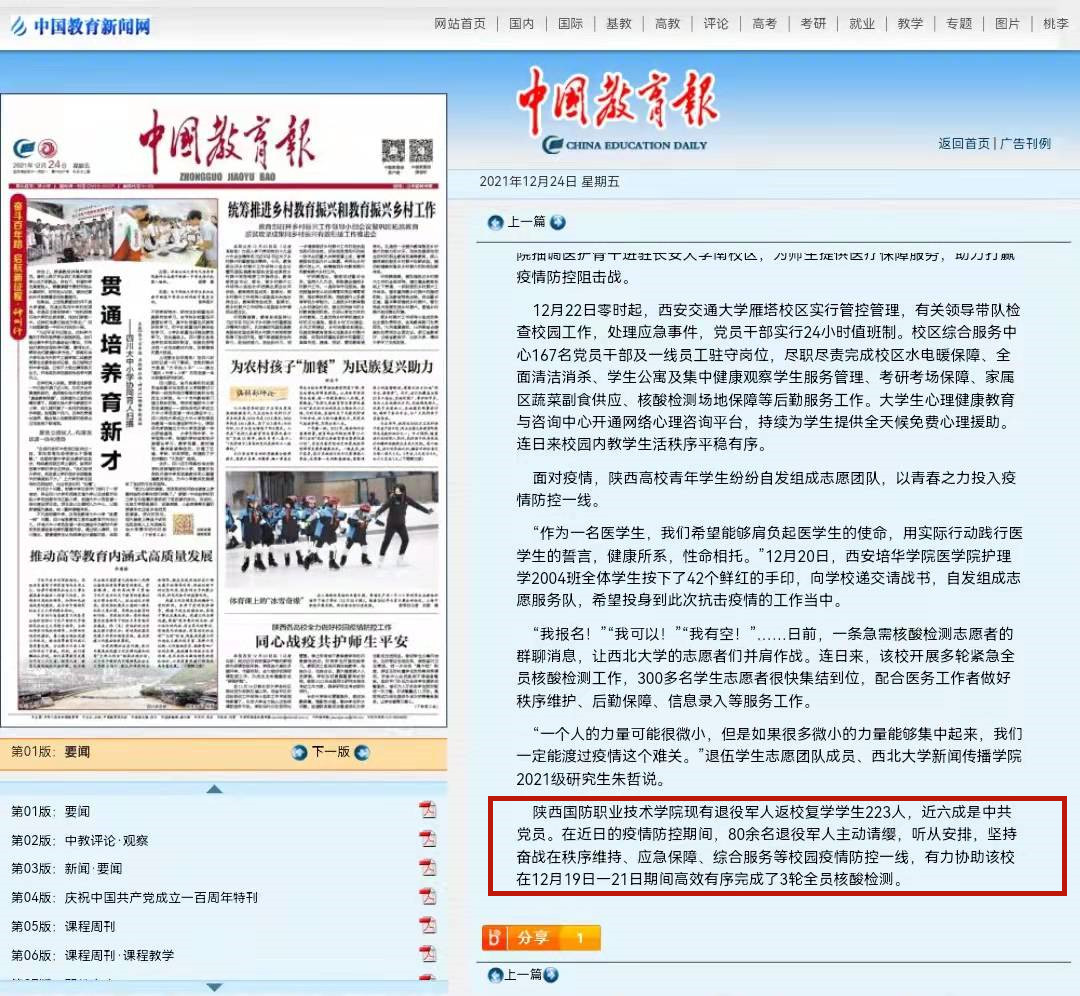Click the orange 分享 share button

[x=540, y=938]
